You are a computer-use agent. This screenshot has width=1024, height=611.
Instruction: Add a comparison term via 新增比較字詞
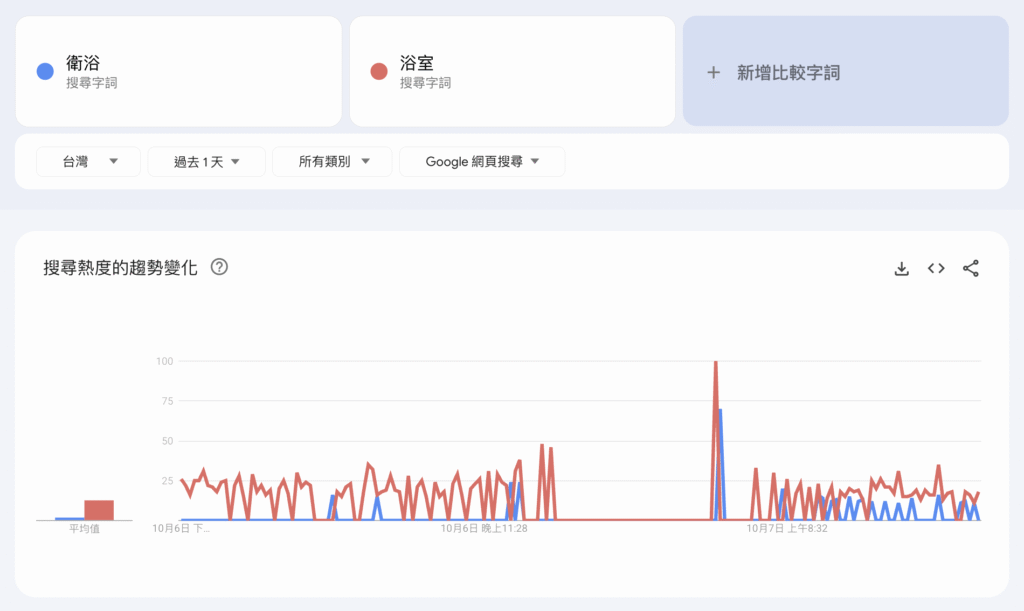845,72
